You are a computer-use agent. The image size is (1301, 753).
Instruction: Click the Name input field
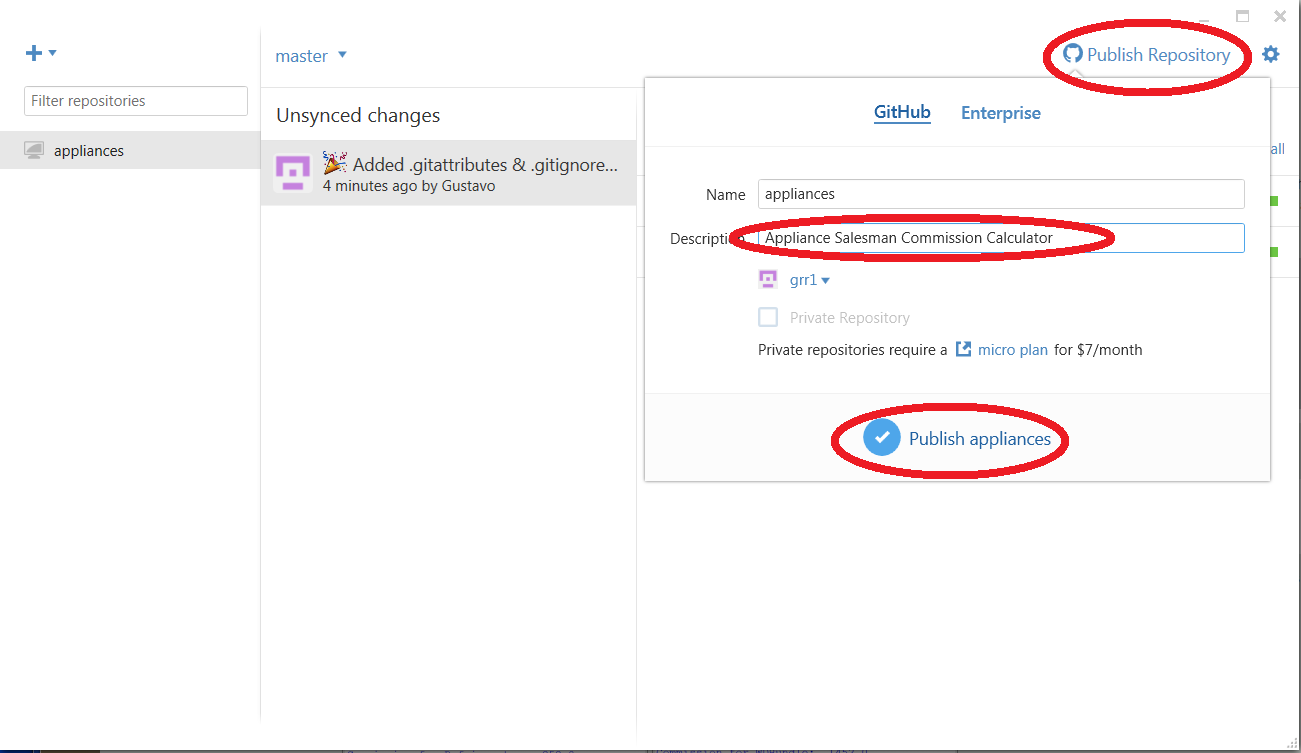[1001, 194]
